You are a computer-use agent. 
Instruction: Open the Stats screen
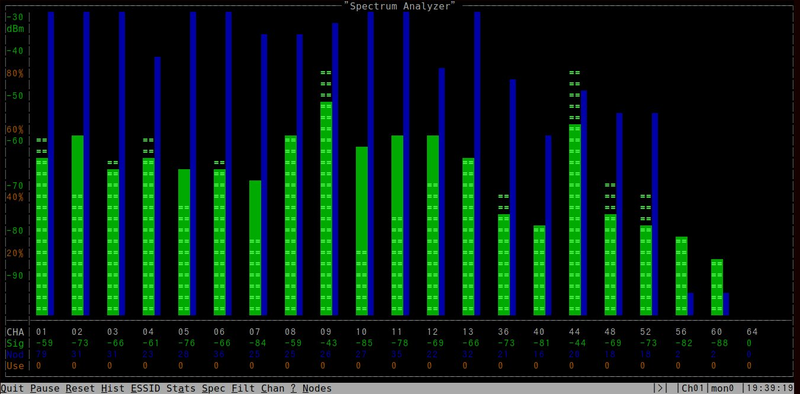[x=181, y=388]
